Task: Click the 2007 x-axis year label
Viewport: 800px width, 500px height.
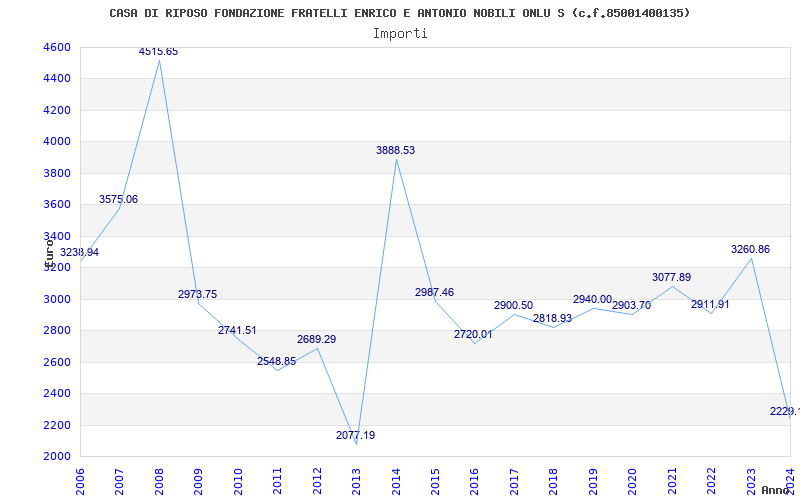Action: click(119, 482)
